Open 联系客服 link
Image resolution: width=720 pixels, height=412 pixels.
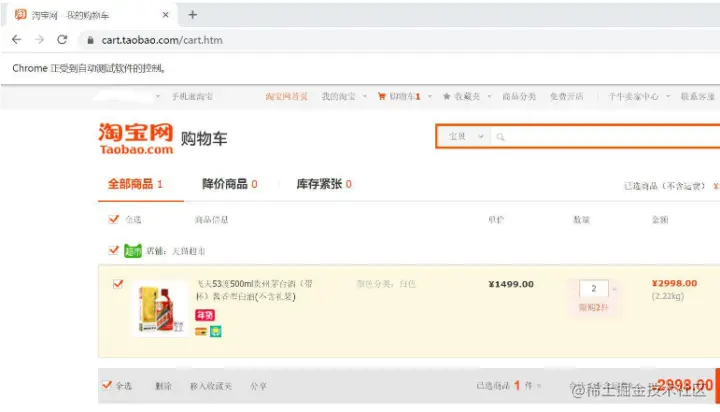point(698,96)
